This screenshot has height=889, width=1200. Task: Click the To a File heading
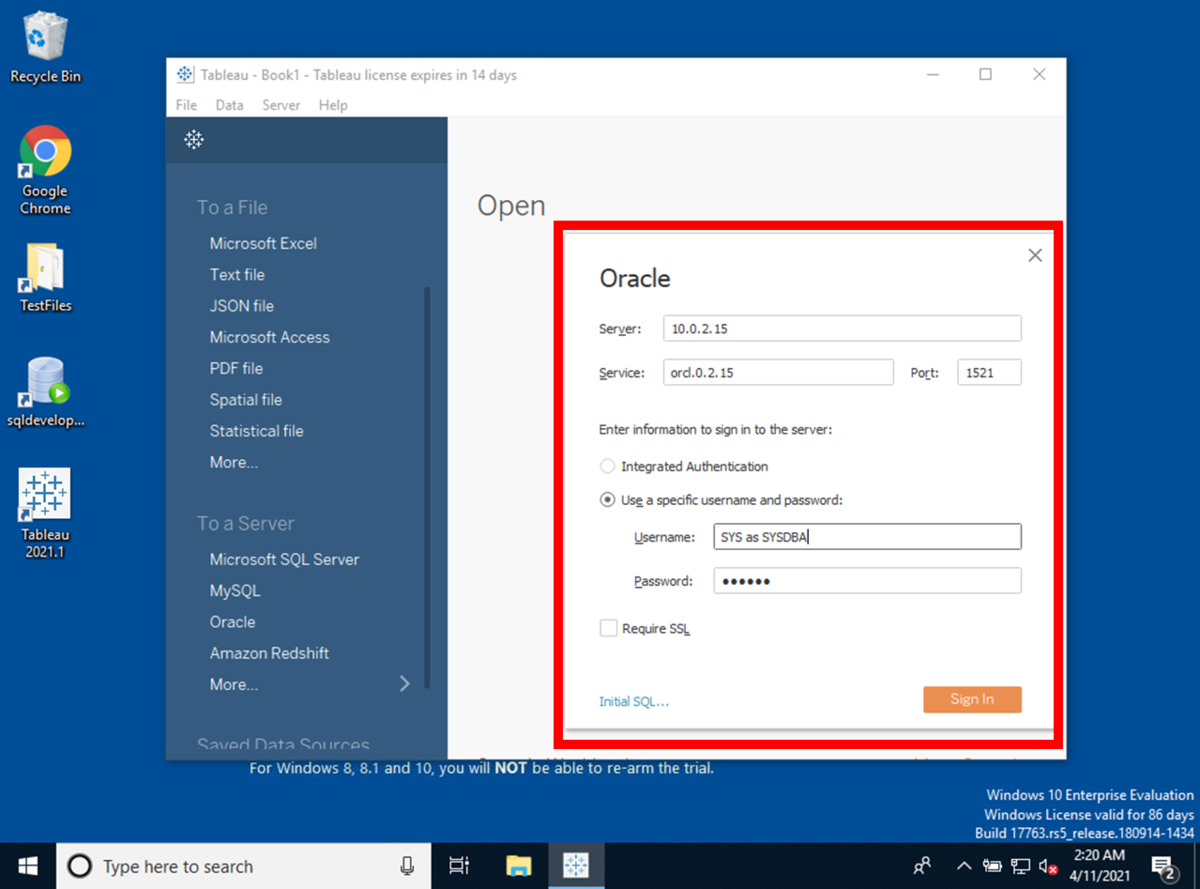pos(232,208)
